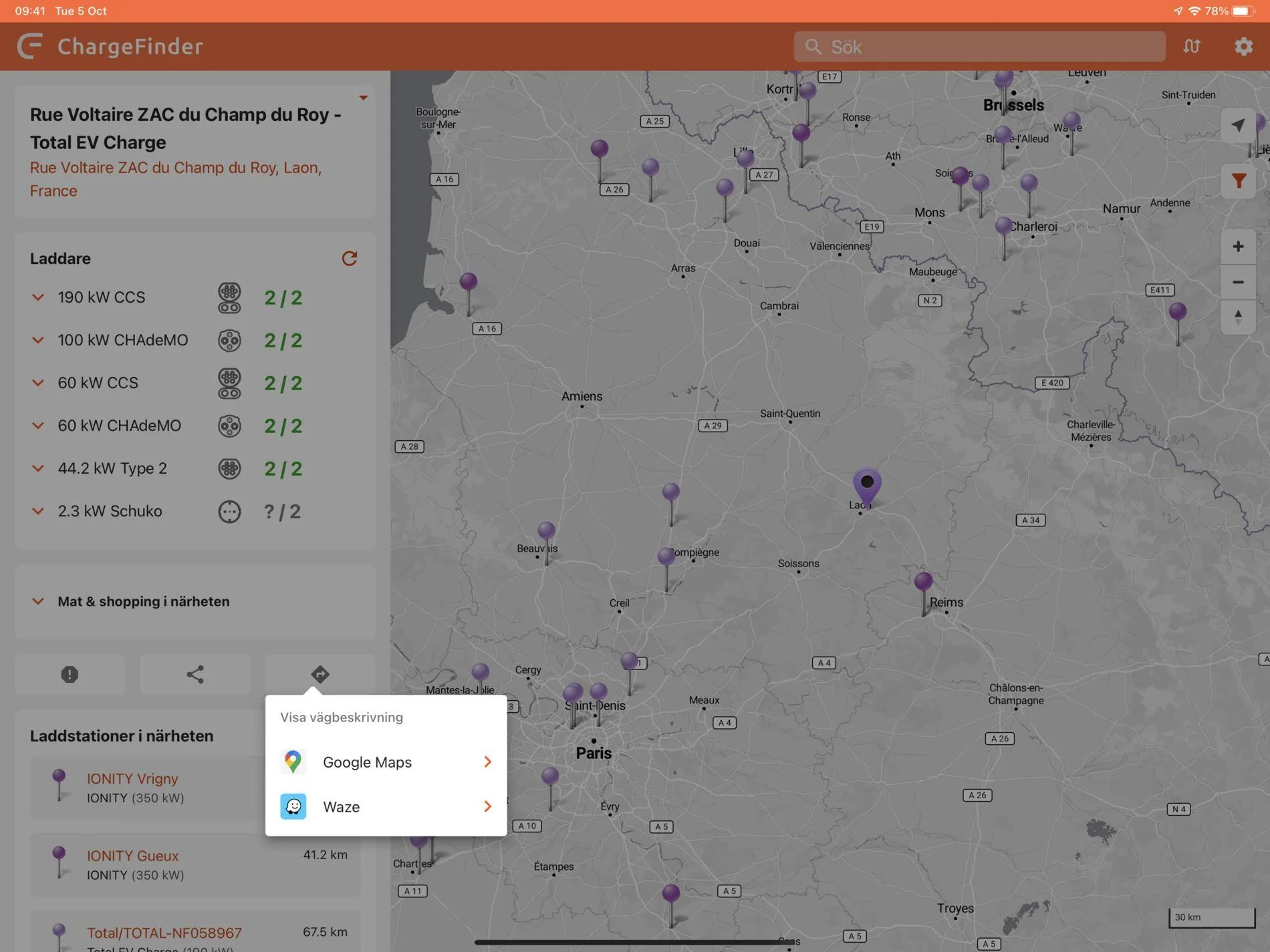This screenshot has height=952, width=1270.
Task: Refresh the Laddare charger status
Action: tap(350, 258)
